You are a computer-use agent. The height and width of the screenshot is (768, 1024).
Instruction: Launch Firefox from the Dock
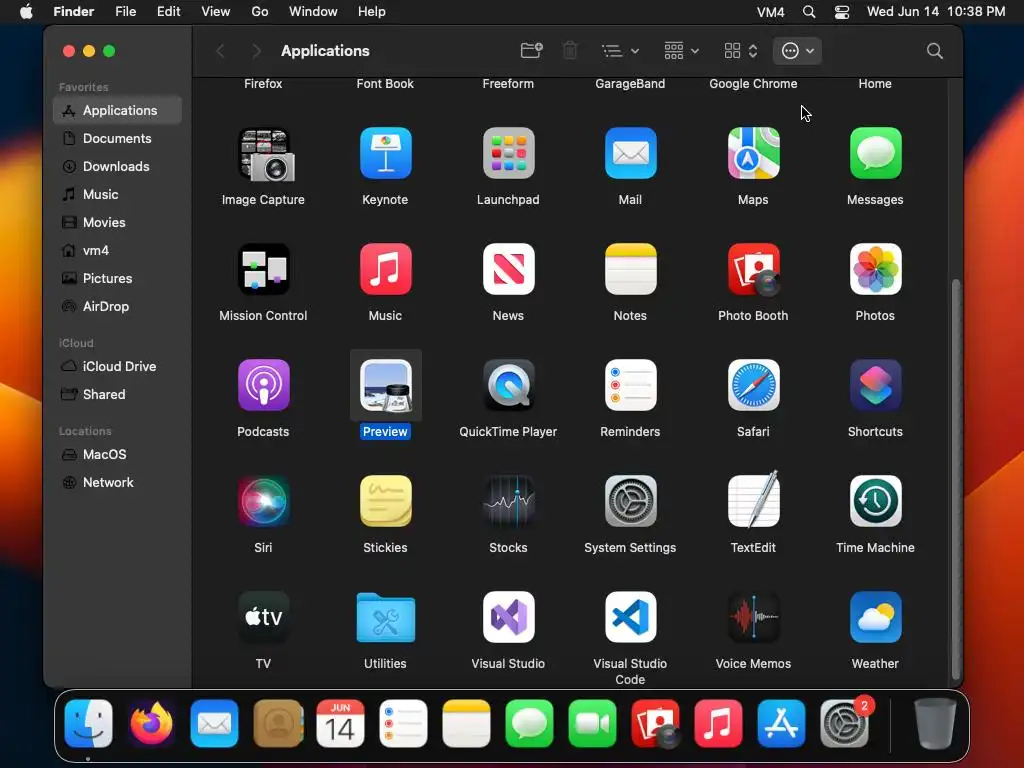(x=152, y=724)
